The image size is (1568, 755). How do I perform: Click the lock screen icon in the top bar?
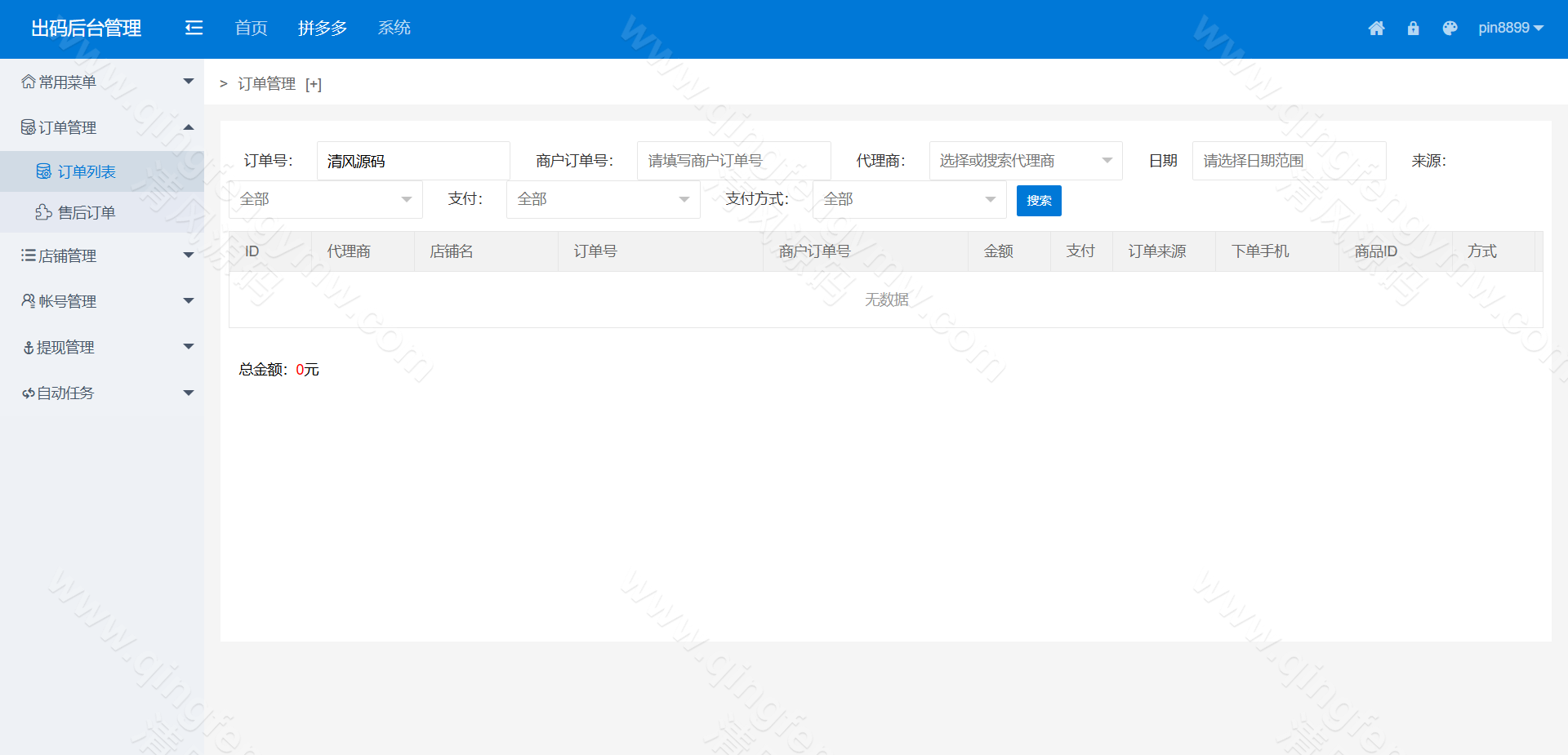(x=1414, y=28)
